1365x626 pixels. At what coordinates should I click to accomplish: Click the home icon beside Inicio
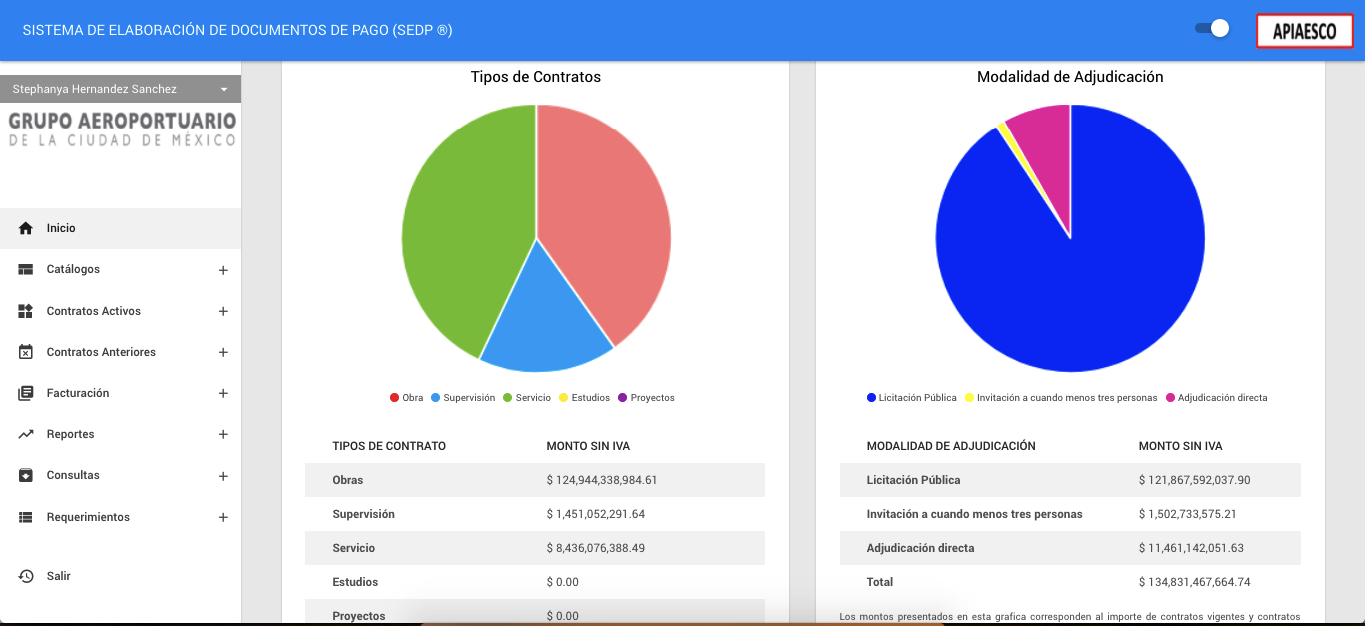(x=26, y=229)
